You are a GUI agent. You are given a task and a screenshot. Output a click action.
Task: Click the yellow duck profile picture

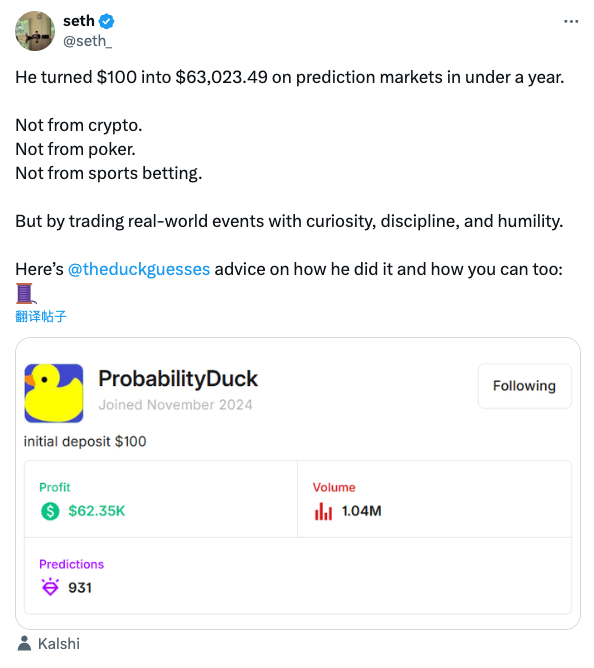[x=54, y=393]
